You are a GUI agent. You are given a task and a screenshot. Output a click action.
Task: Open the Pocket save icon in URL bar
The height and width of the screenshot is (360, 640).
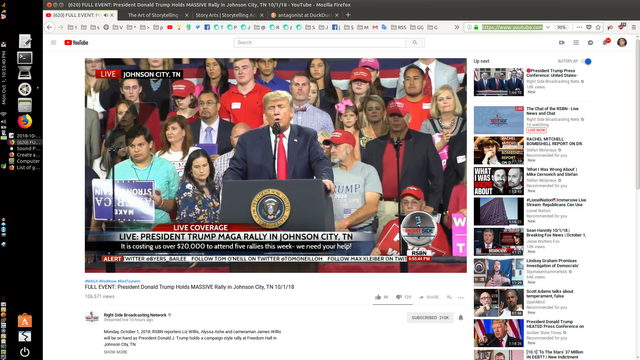pyautogui.click(x=589, y=27)
